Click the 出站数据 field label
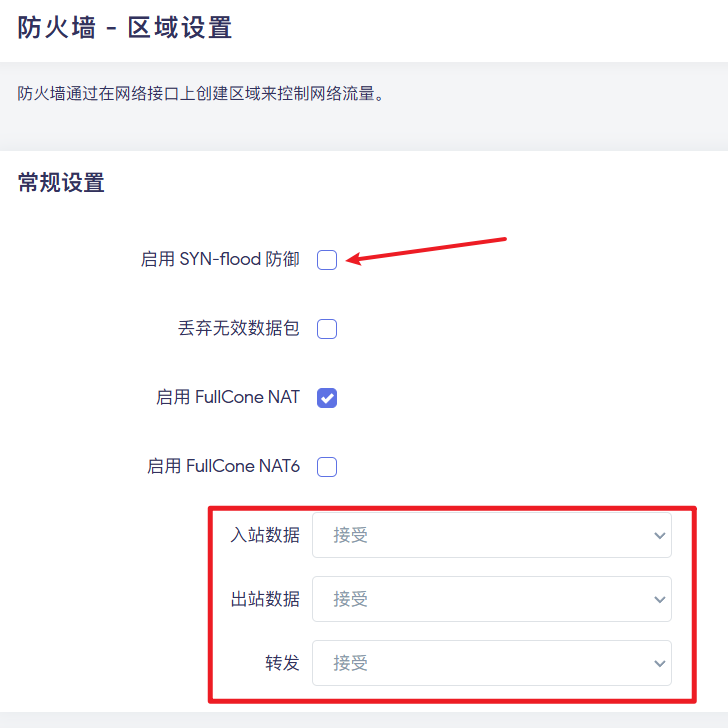The image size is (728, 728). pyautogui.click(x=265, y=599)
